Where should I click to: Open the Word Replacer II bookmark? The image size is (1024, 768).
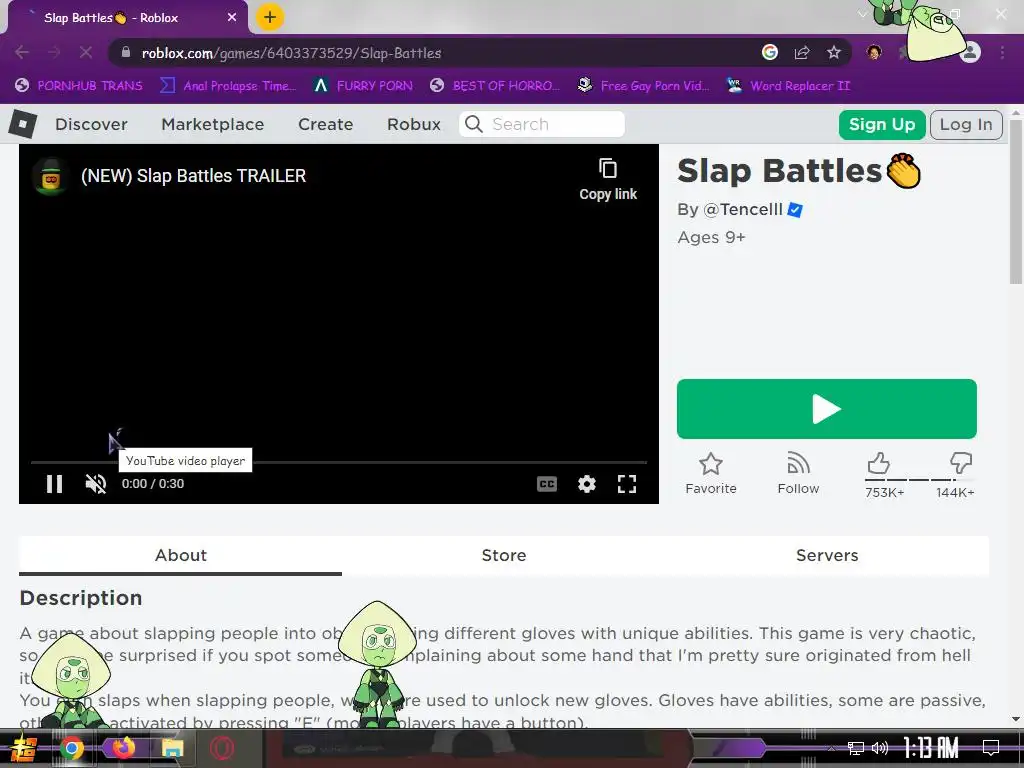click(x=789, y=86)
